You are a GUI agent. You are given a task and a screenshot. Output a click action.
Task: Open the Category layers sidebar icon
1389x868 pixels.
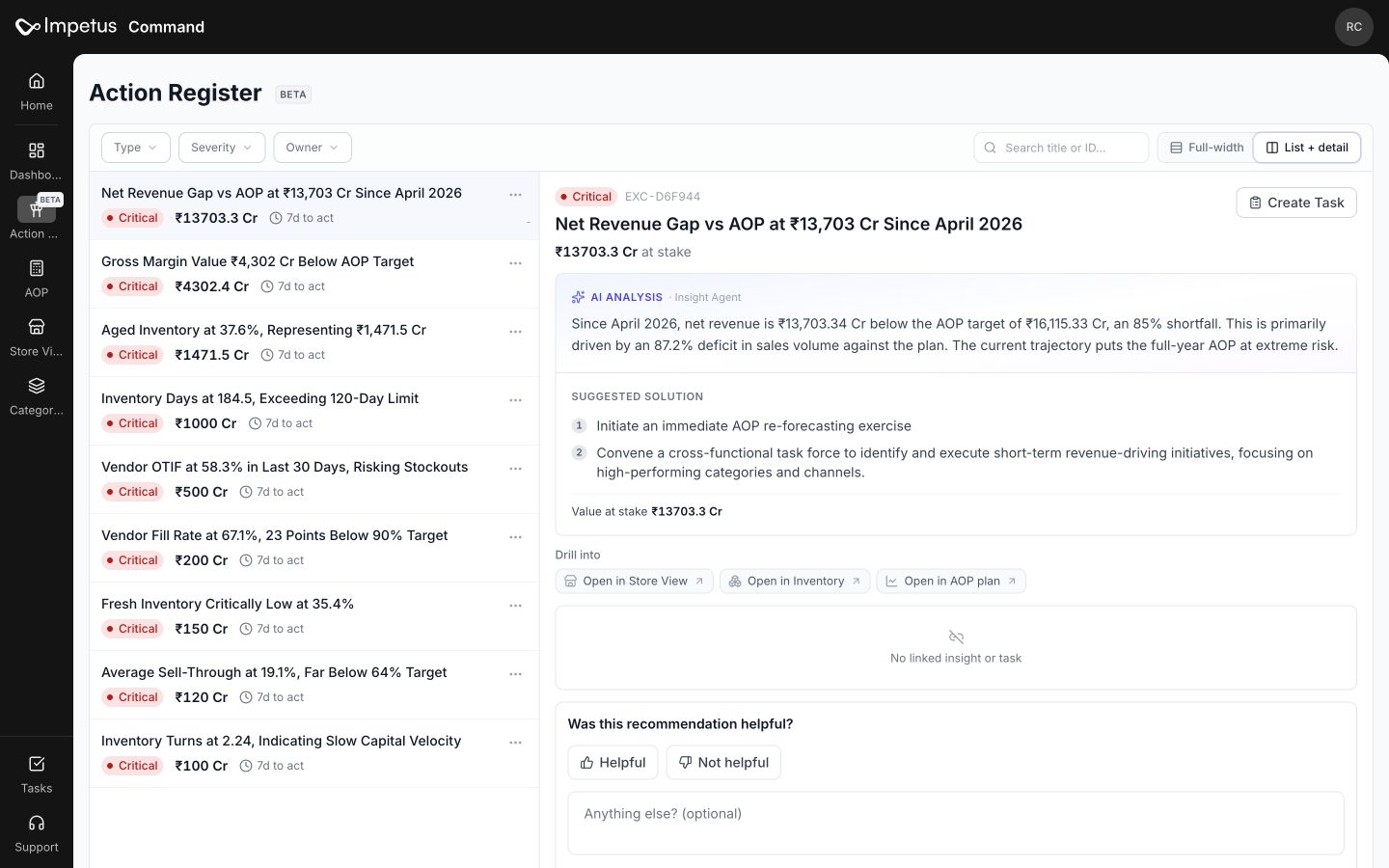coord(37,386)
